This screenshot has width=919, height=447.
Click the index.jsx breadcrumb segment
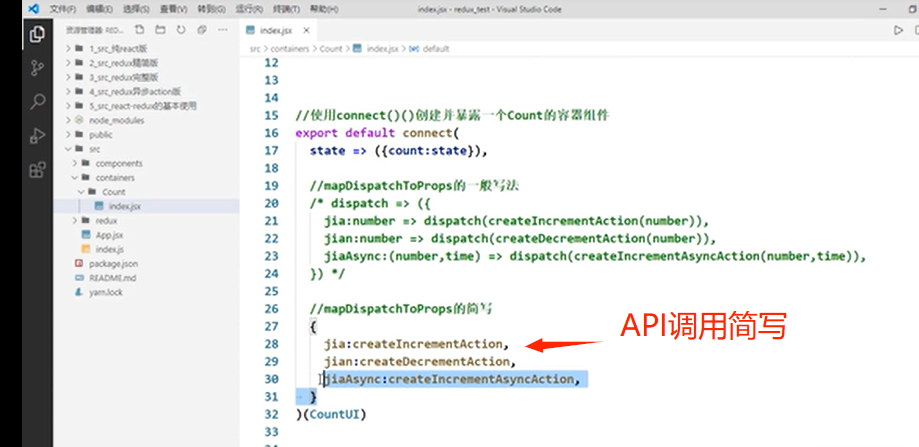pyautogui.click(x=382, y=49)
